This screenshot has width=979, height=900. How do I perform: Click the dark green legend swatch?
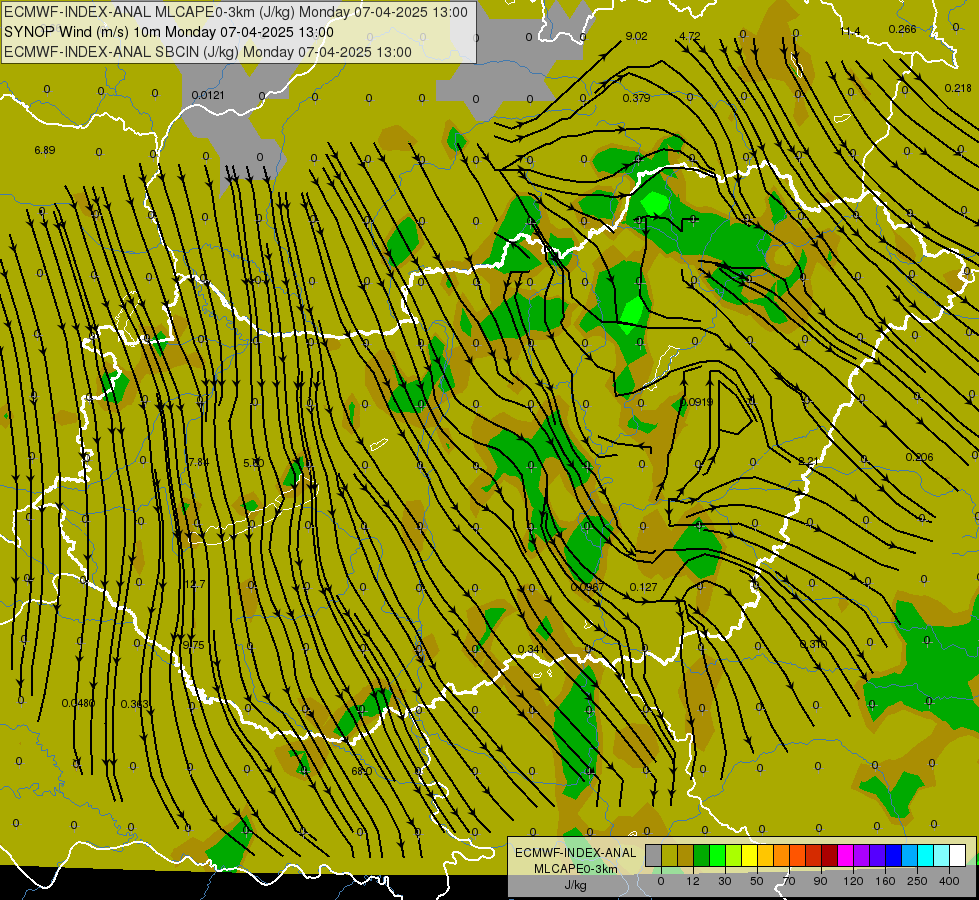click(702, 855)
